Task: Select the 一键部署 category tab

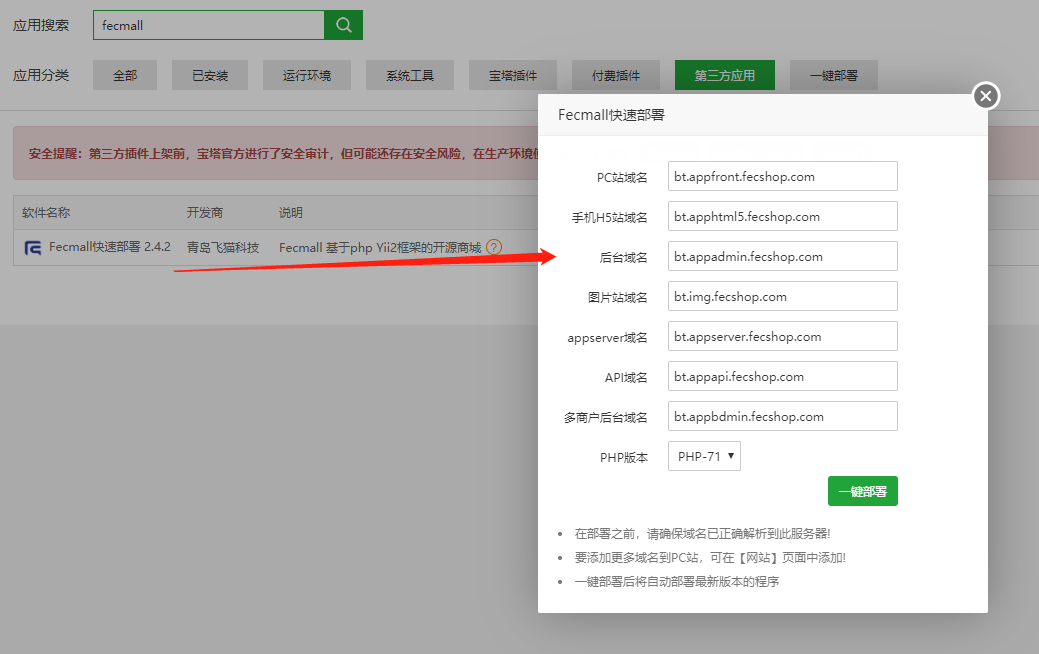Action: pyautogui.click(x=834, y=75)
